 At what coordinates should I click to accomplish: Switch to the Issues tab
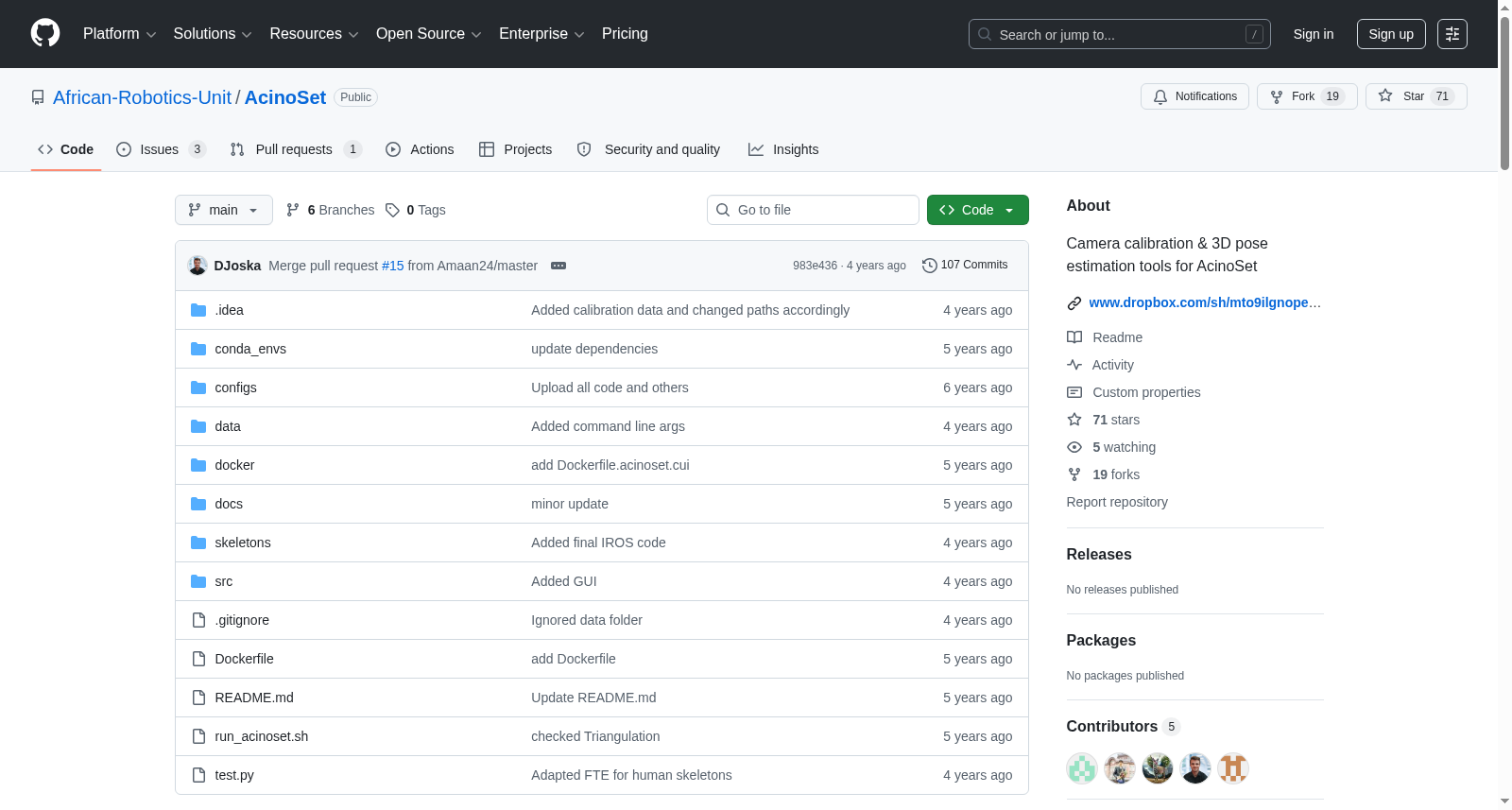tap(161, 149)
